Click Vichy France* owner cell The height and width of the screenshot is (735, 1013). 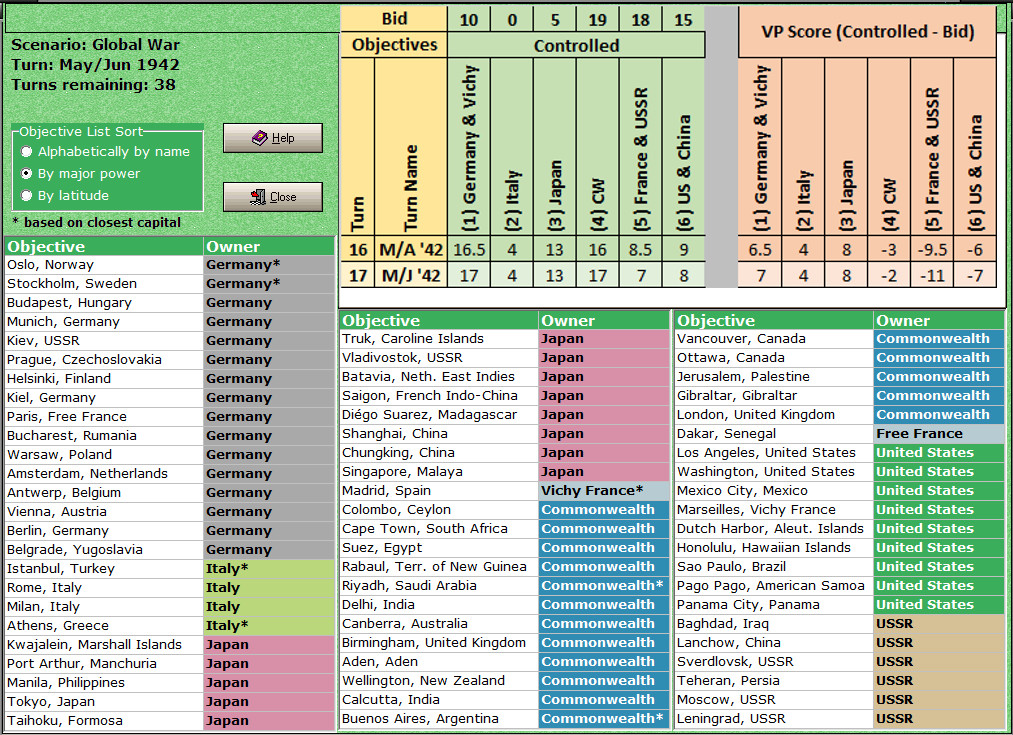click(604, 491)
